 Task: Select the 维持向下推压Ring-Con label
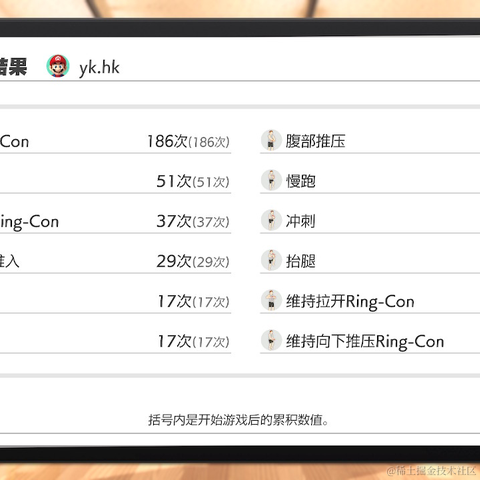pyautogui.click(x=365, y=342)
